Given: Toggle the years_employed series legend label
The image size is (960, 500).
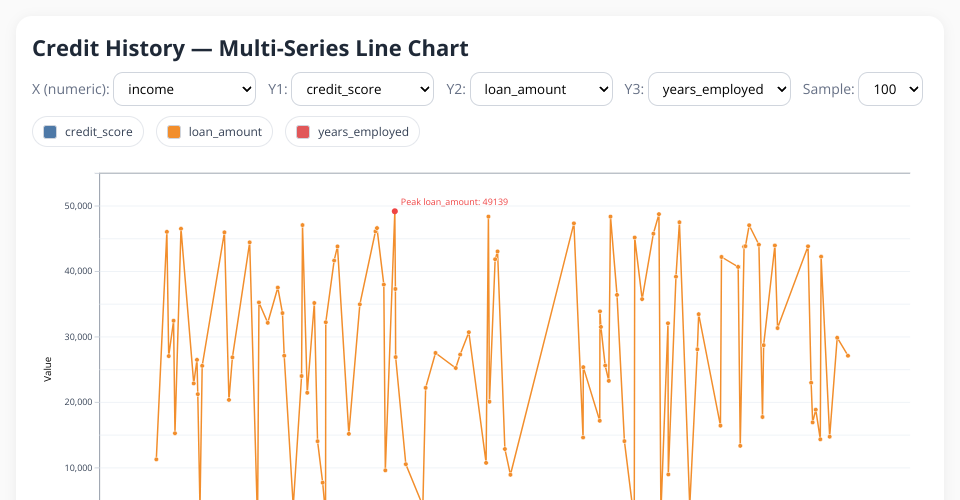Looking at the screenshot, I should (363, 132).
